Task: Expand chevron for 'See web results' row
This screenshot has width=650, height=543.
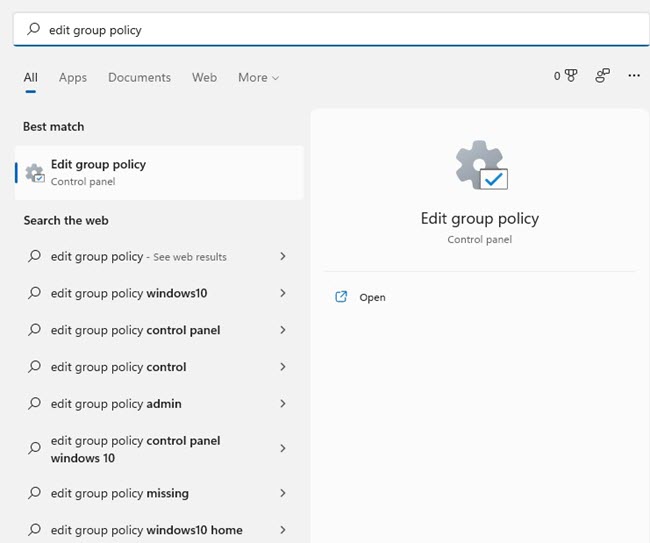Action: pyautogui.click(x=283, y=256)
